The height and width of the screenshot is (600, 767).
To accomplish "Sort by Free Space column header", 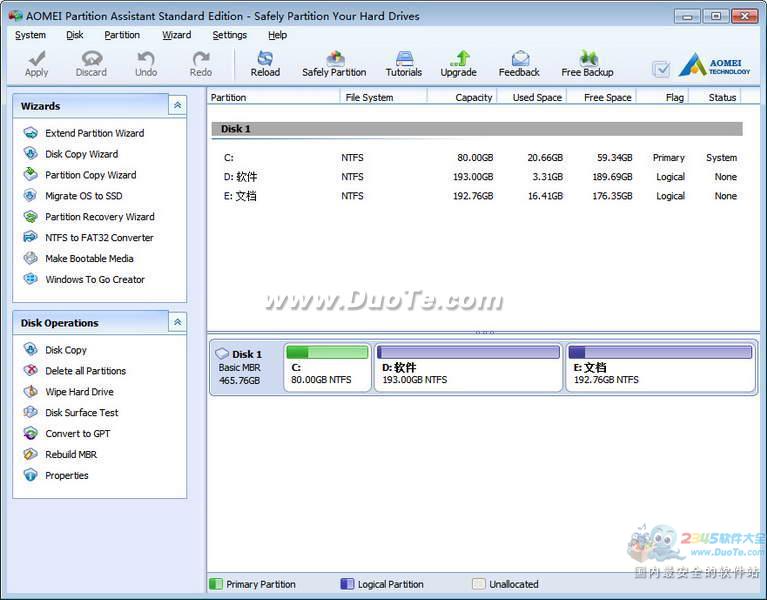I will tap(601, 97).
